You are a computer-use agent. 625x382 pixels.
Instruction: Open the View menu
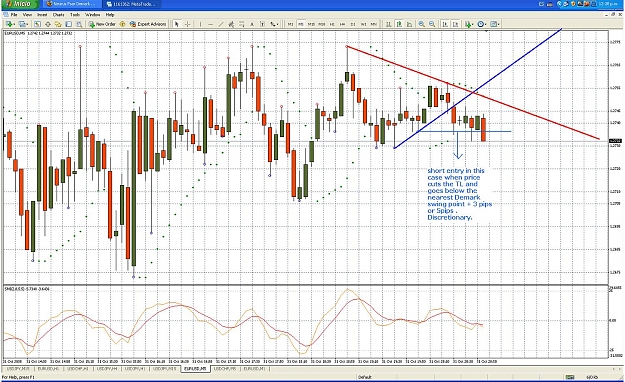[27, 15]
